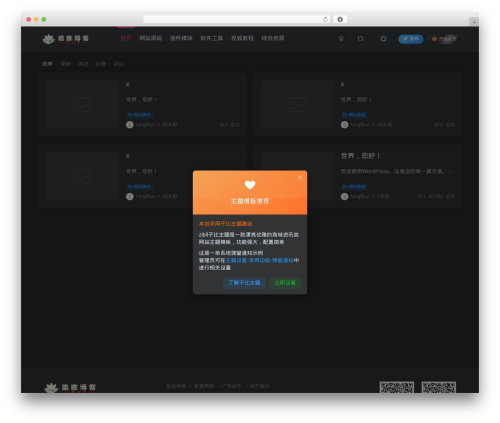Open the 软件工具 nav menu item

(x=212, y=38)
